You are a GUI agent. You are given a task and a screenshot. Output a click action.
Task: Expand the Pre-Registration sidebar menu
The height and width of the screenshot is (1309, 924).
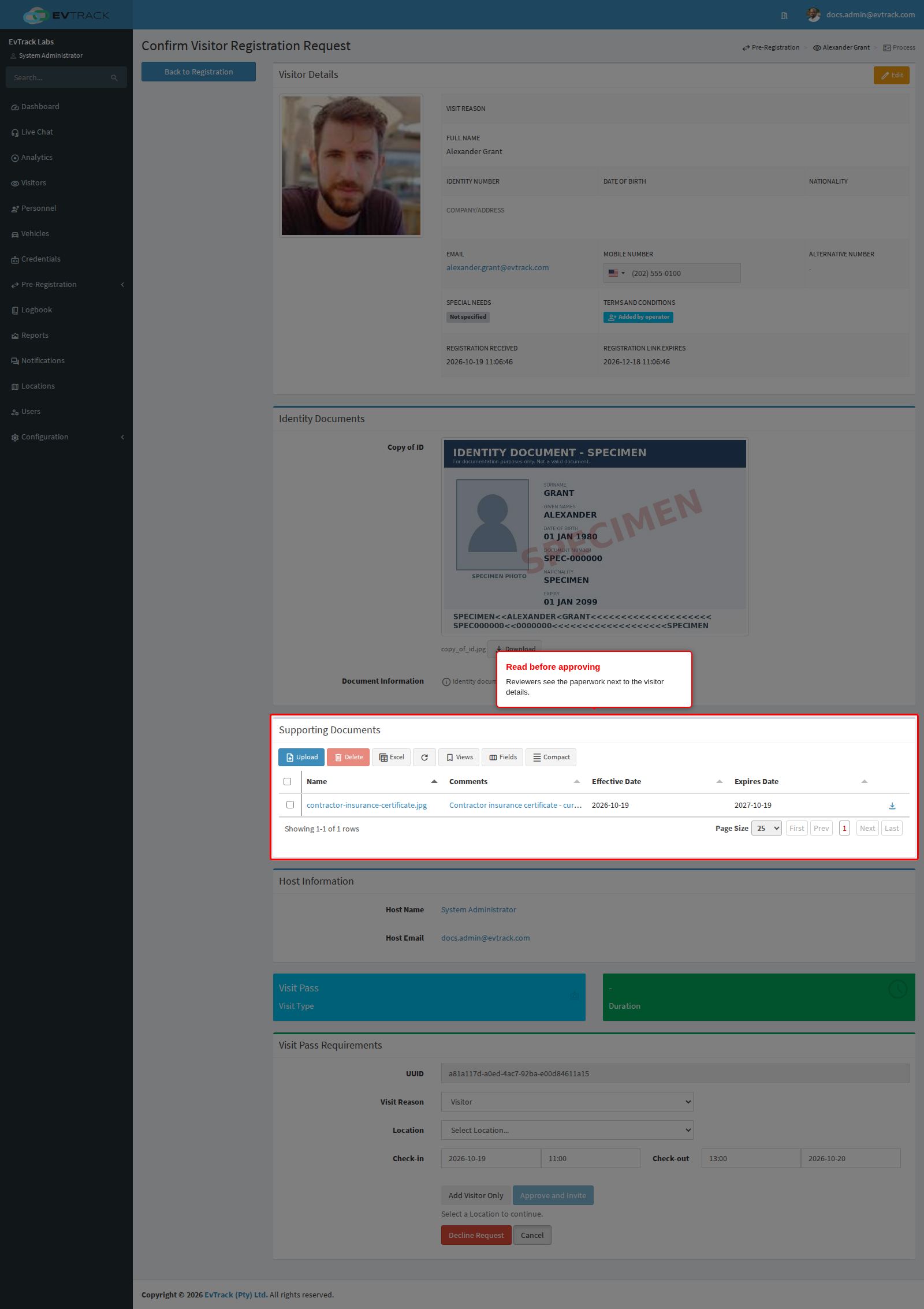tap(66, 285)
